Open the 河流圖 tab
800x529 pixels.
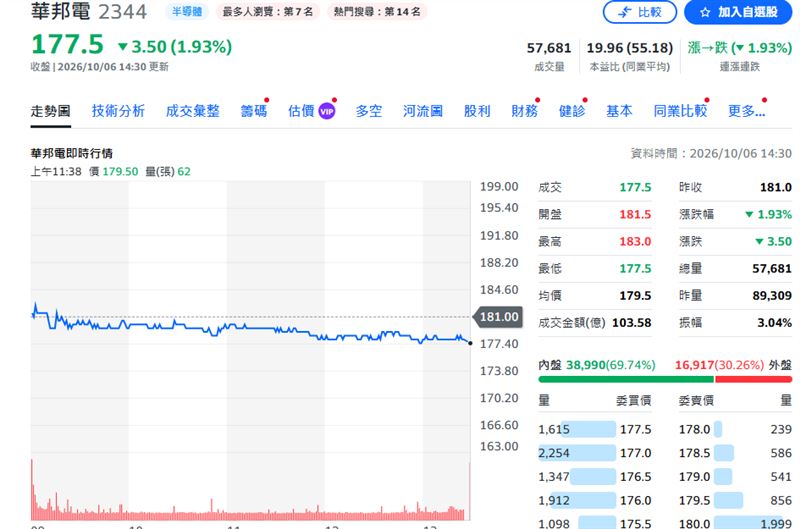[423, 111]
